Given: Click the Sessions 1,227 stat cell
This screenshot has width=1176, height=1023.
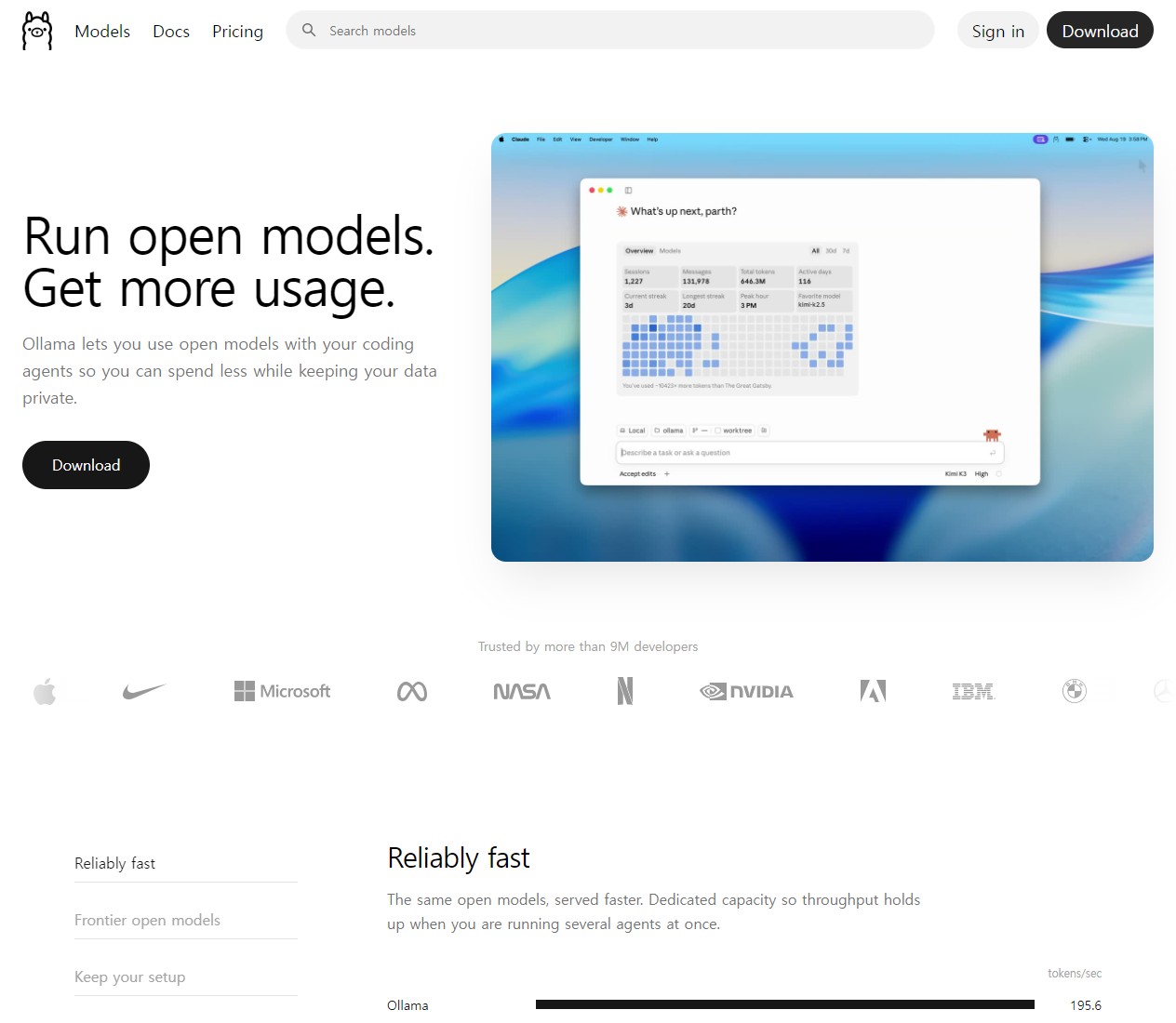Looking at the screenshot, I should [x=649, y=276].
